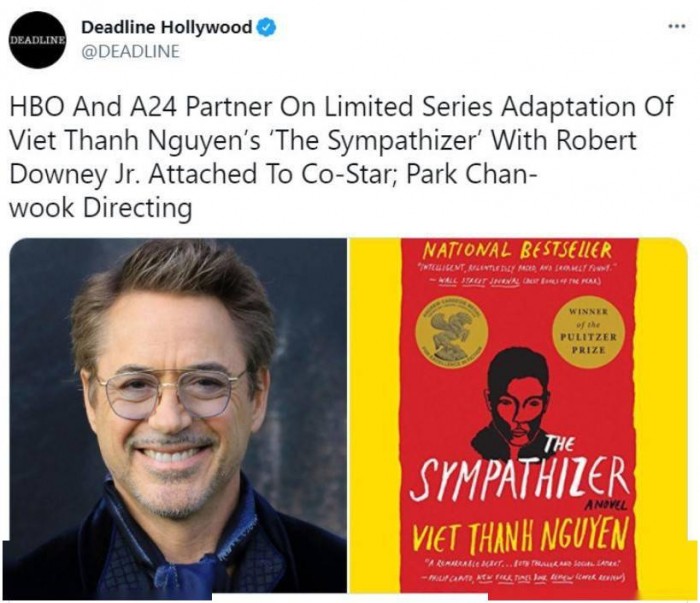Open the @DEADLINE handle link

tap(130, 51)
